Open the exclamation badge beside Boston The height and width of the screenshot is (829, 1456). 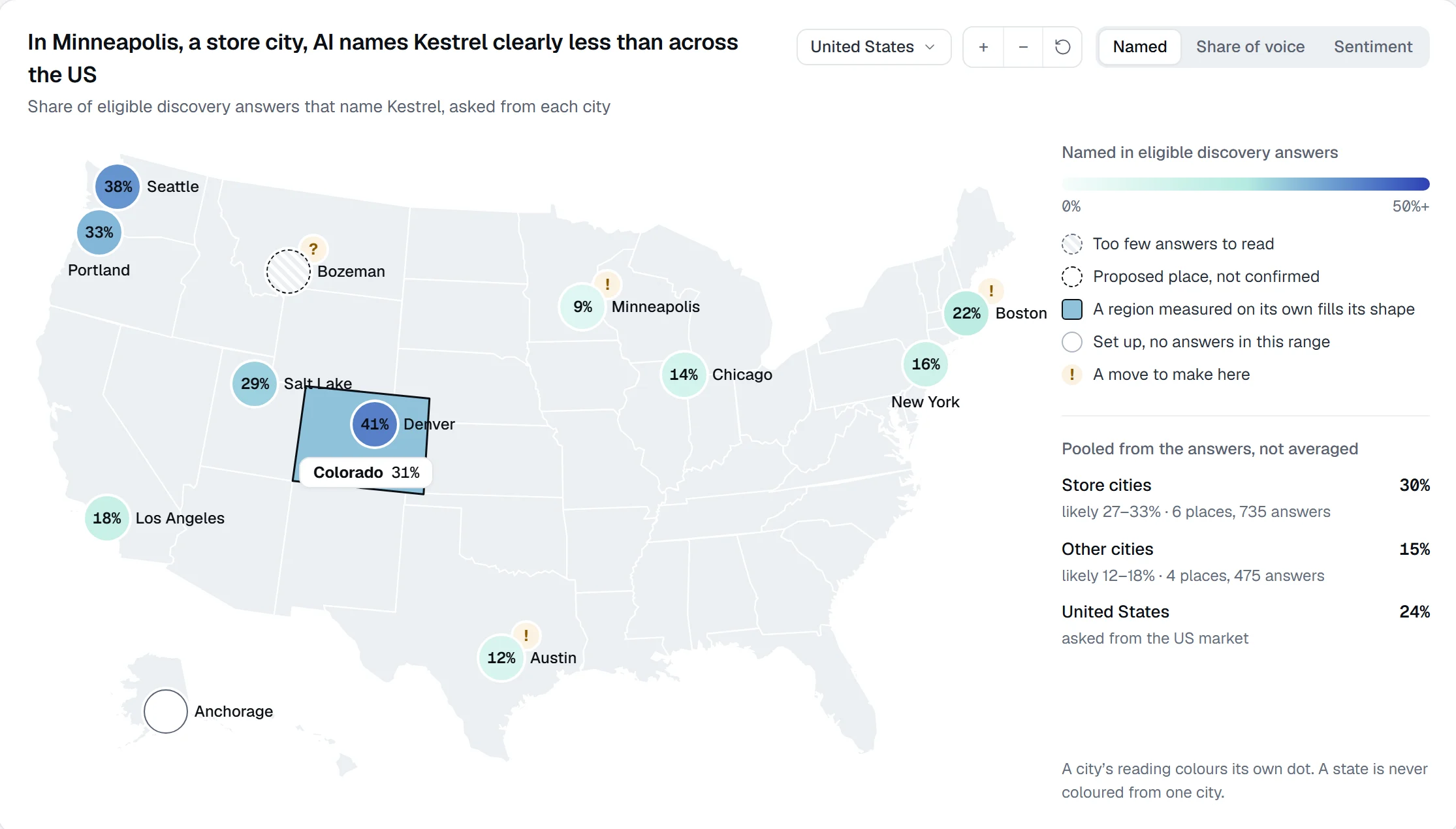pyautogui.click(x=991, y=290)
